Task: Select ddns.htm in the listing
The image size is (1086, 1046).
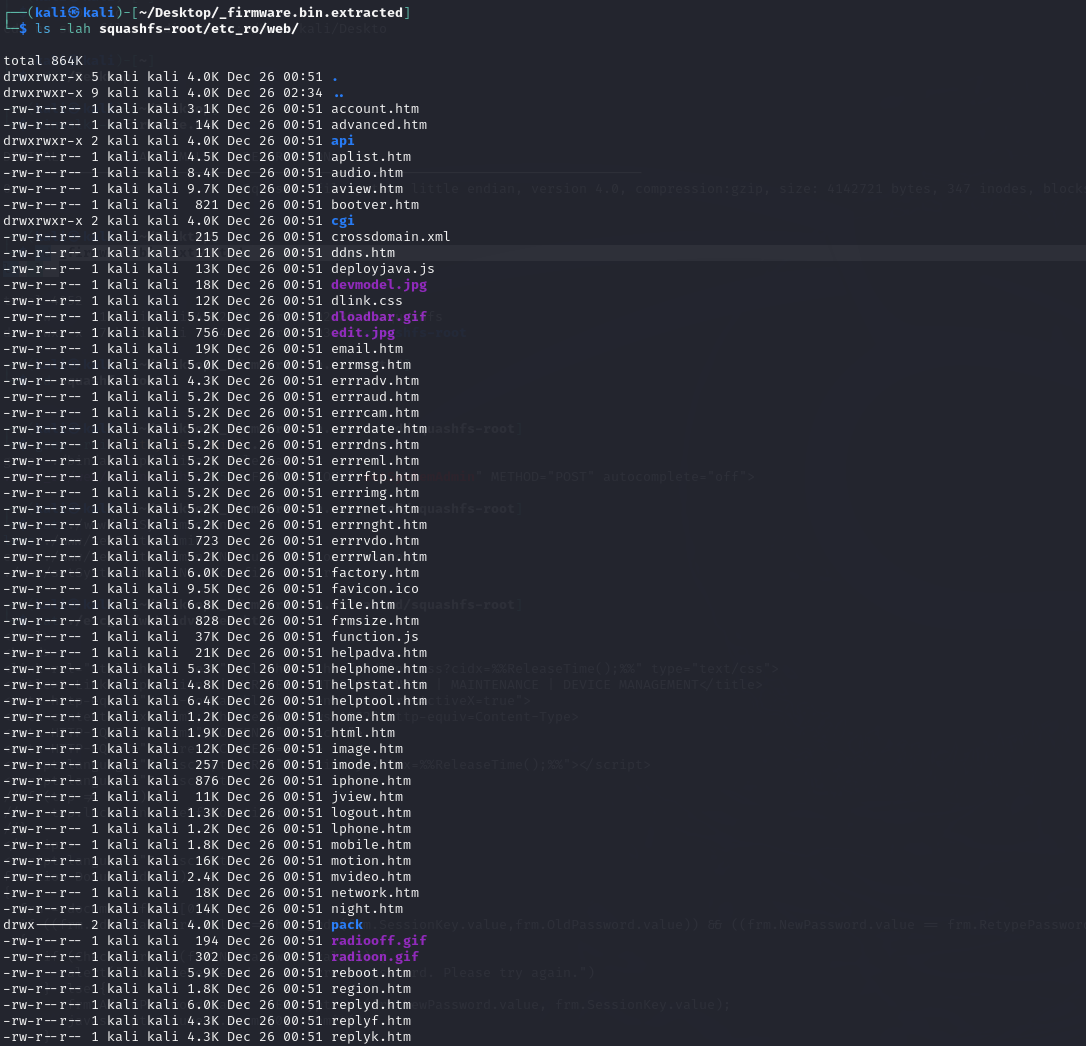Action: pos(363,253)
